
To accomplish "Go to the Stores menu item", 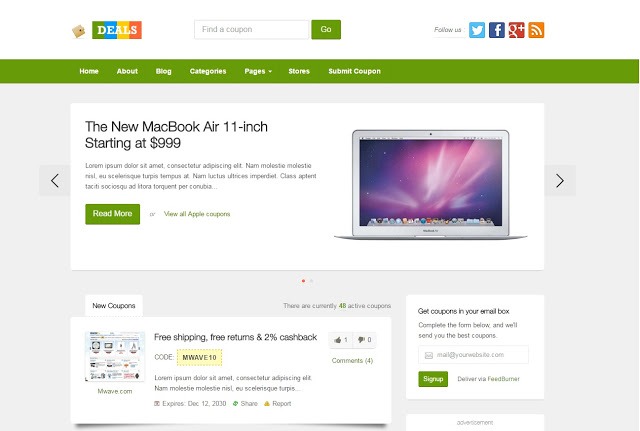I will 299,71.
